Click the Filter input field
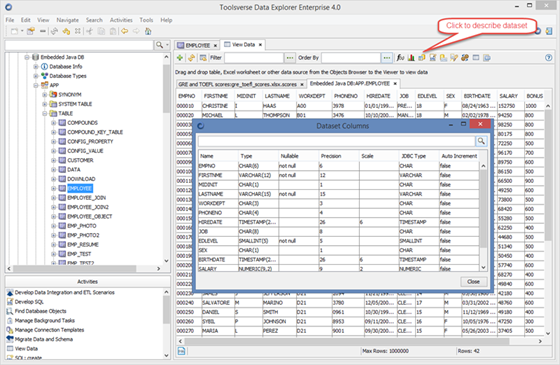The image size is (560, 365). [x=254, y=58]
